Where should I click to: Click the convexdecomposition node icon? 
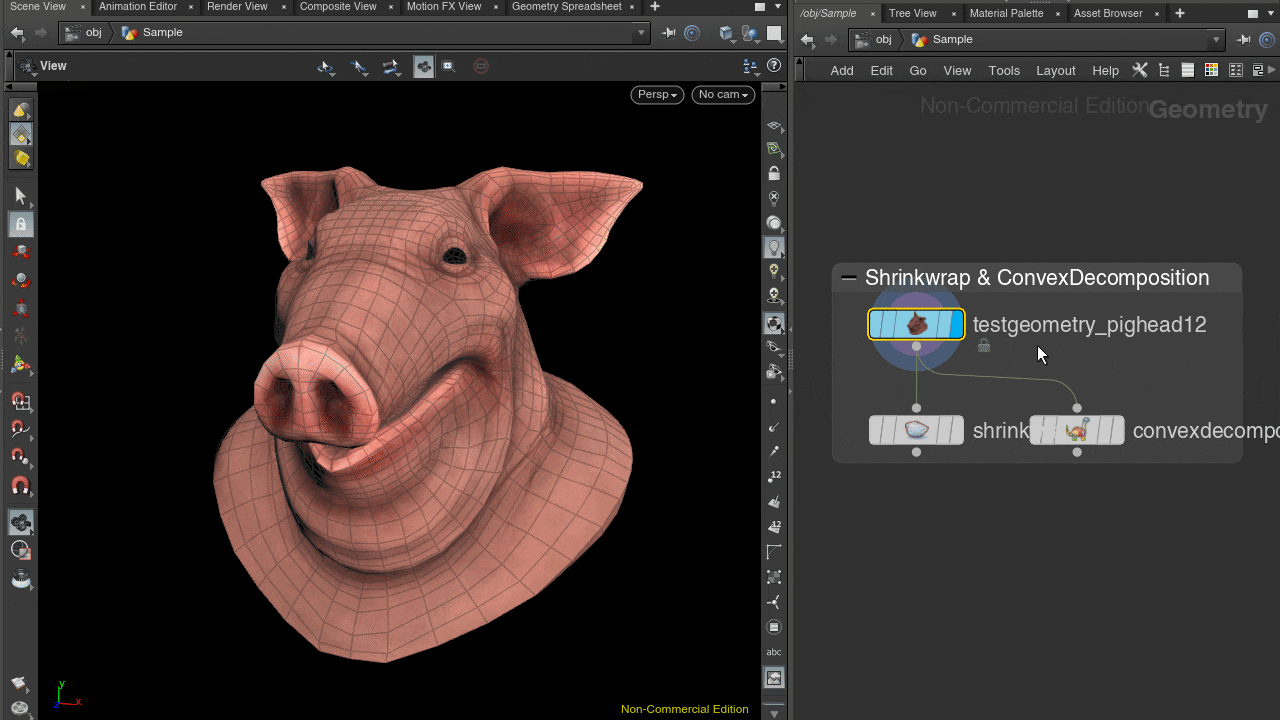pyautogui.click(x=1076, y=430)
